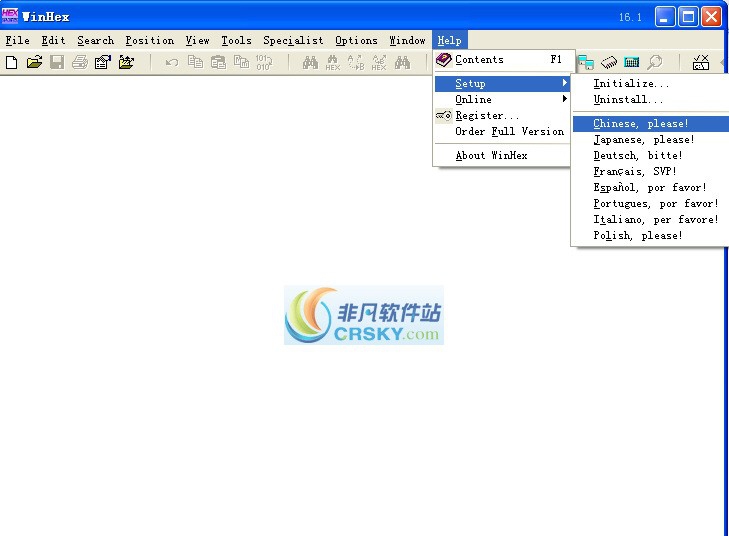Select Chinese, please! language option

(651, 124)
